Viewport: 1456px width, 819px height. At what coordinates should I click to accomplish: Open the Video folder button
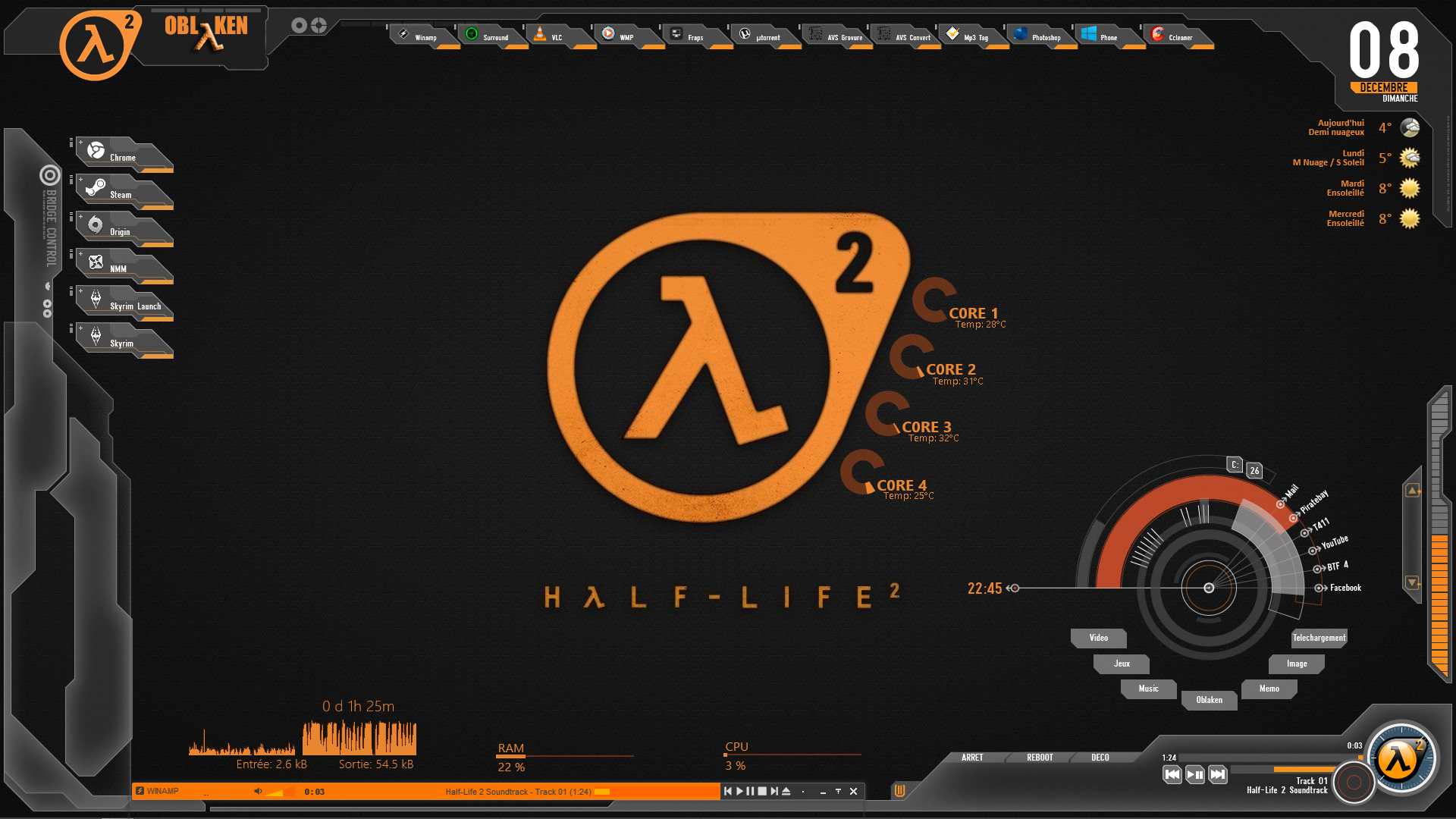click(x=1098, y=638)
